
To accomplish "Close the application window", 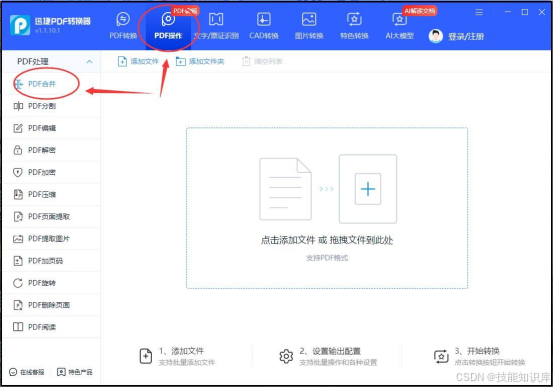I will pos(542,12).
